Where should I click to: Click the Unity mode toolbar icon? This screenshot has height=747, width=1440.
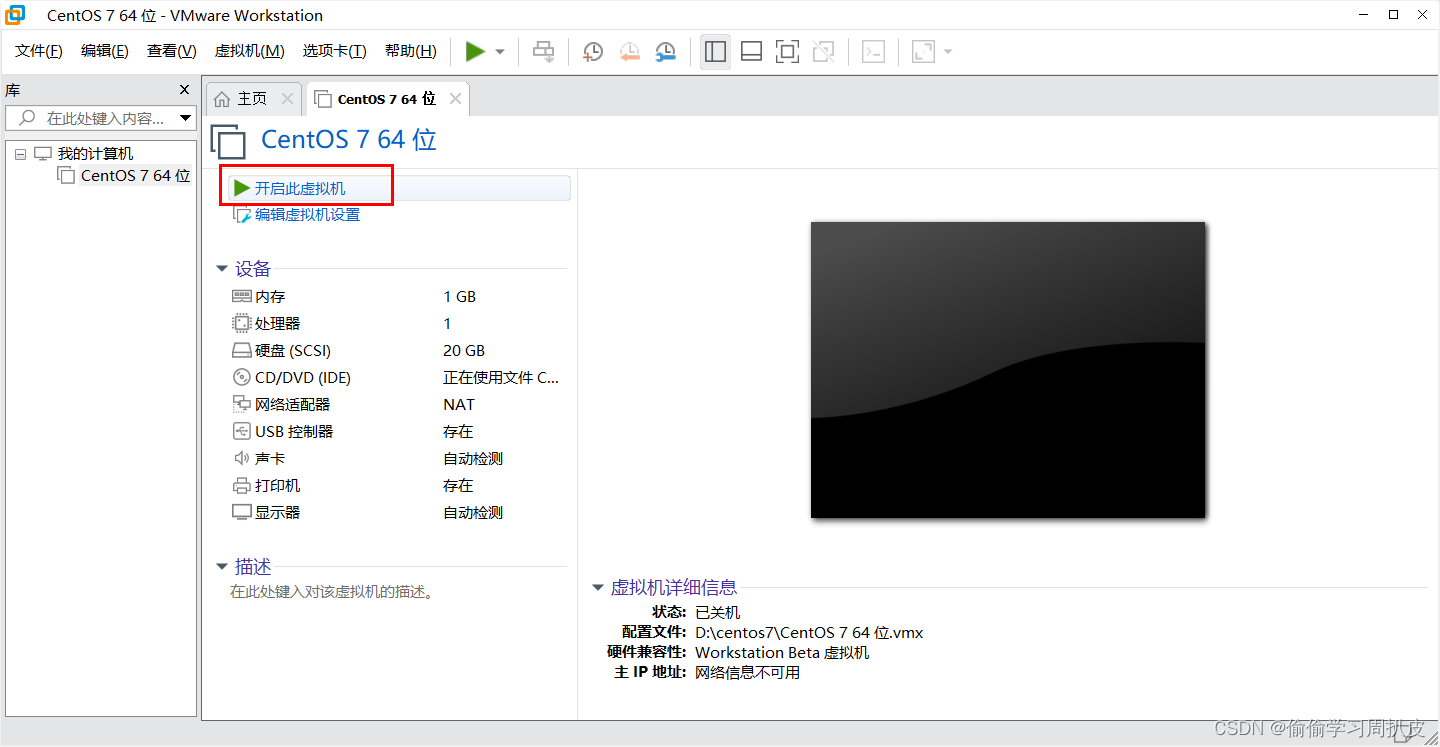coord(824,52)
